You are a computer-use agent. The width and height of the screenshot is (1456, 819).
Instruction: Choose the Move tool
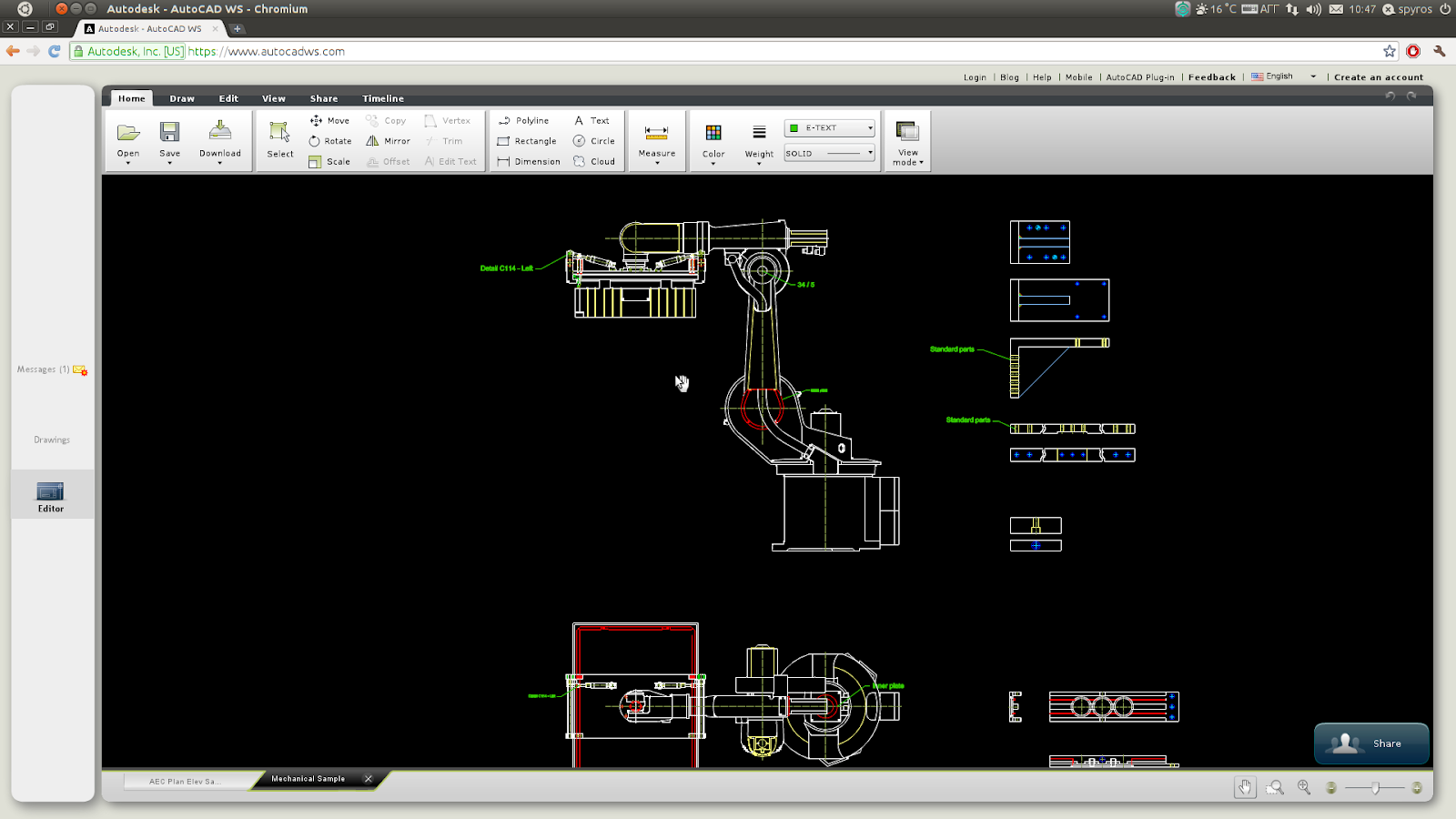point(329,120)
